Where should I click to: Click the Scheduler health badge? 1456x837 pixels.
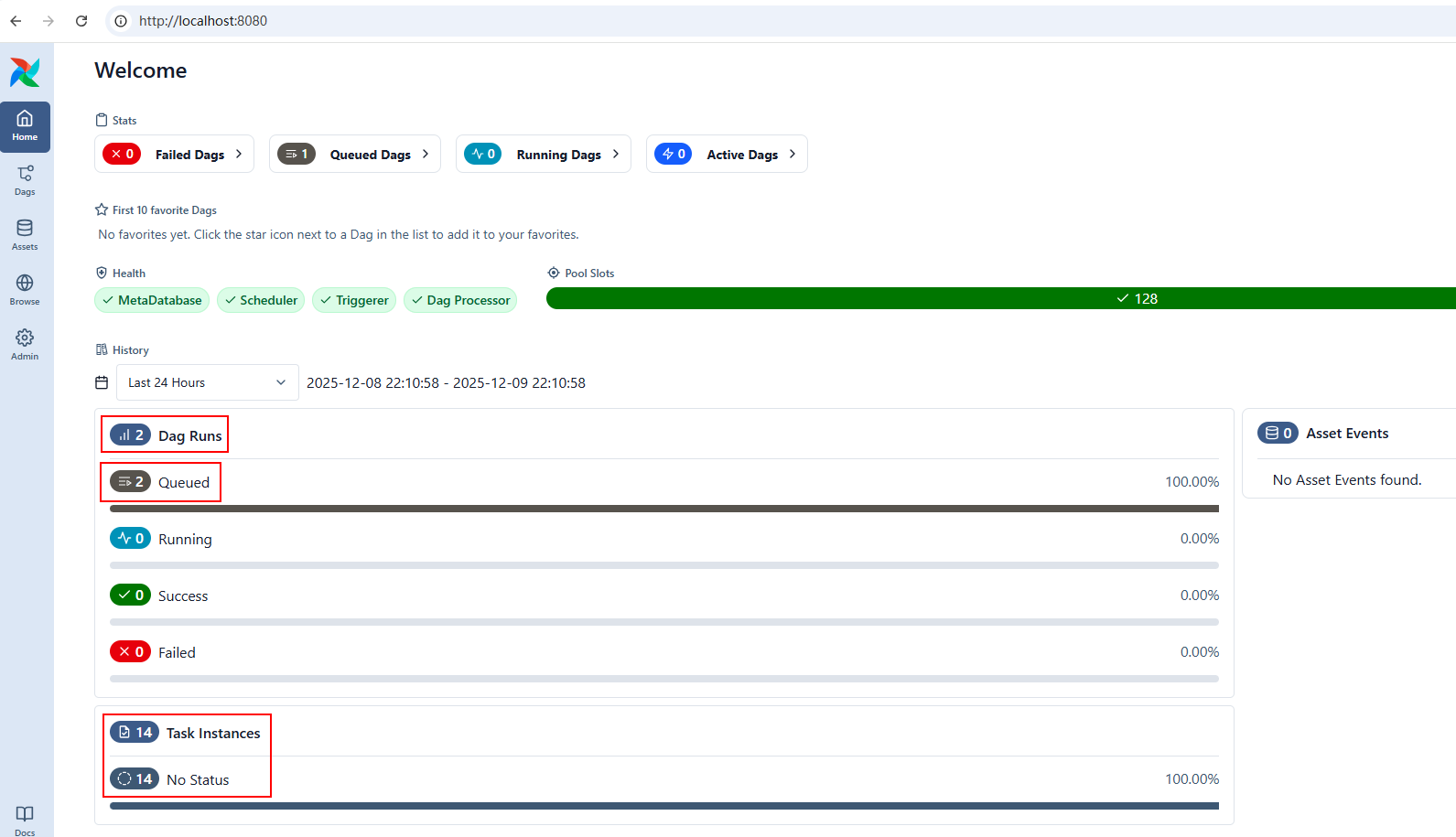click(261, 300)
